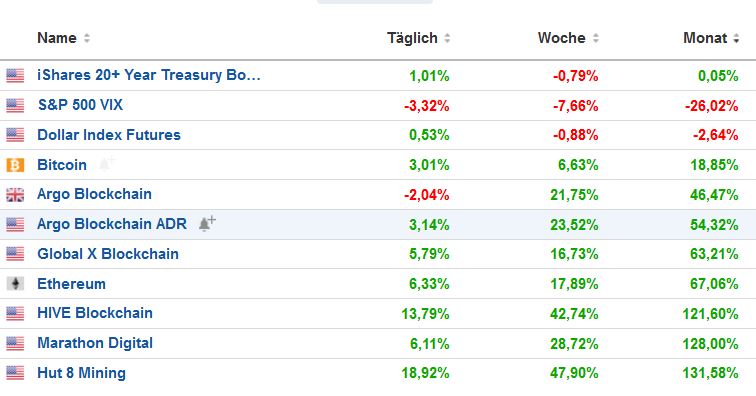
Task: Click the US flag beside Hut 8 Mining
Action: point(15,373)
